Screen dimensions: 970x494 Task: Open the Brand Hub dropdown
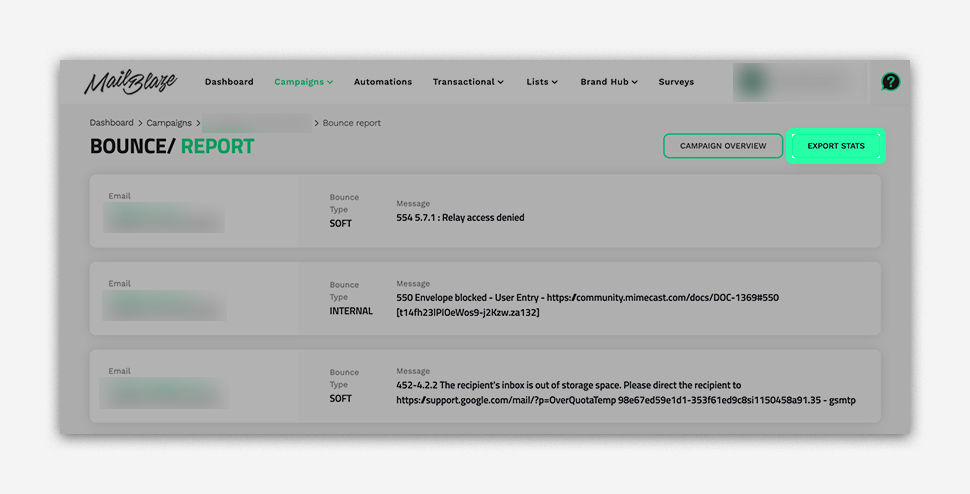pos(609,82)
